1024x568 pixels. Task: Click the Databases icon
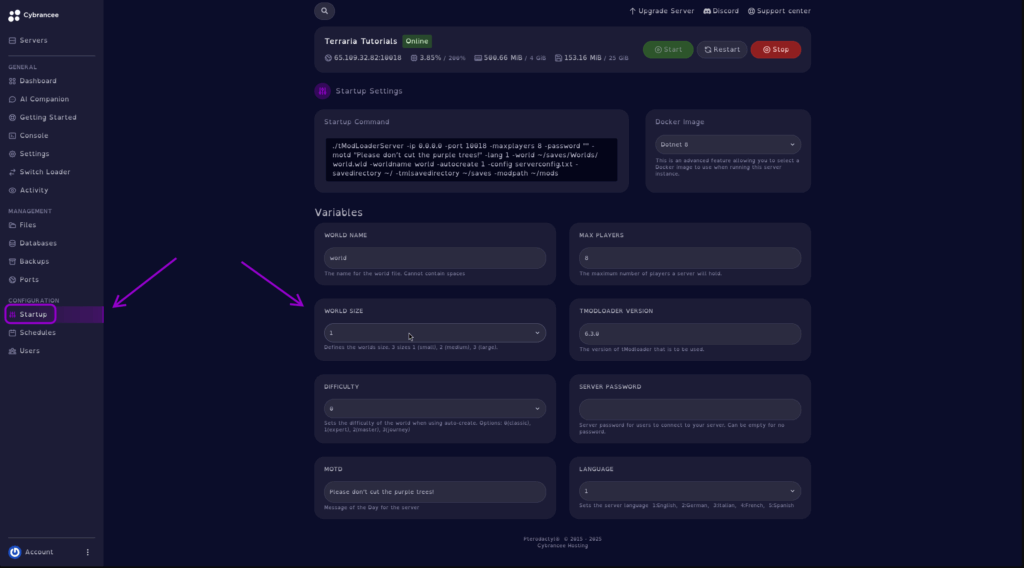12,244
